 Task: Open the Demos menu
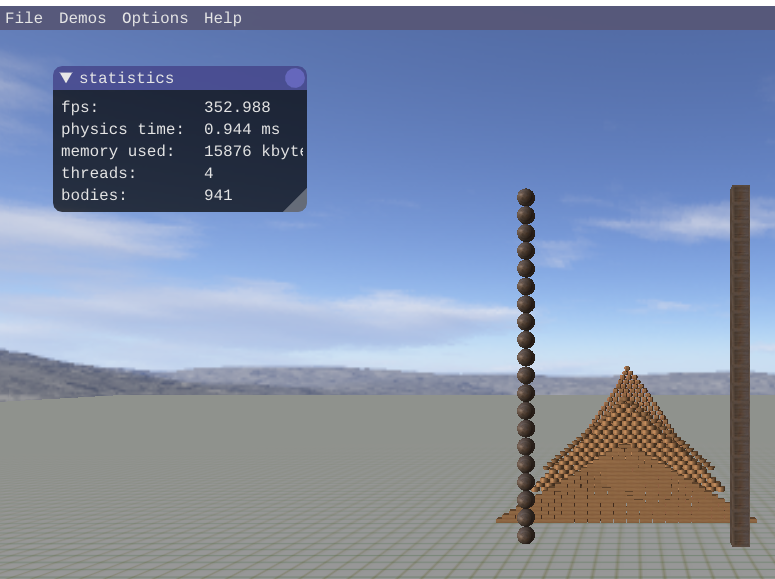[82, 18]
